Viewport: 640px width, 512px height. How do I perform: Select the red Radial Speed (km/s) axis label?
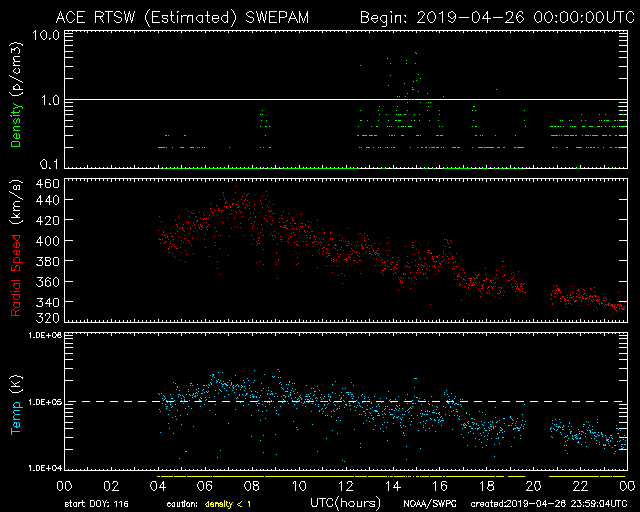click(16, 250)
